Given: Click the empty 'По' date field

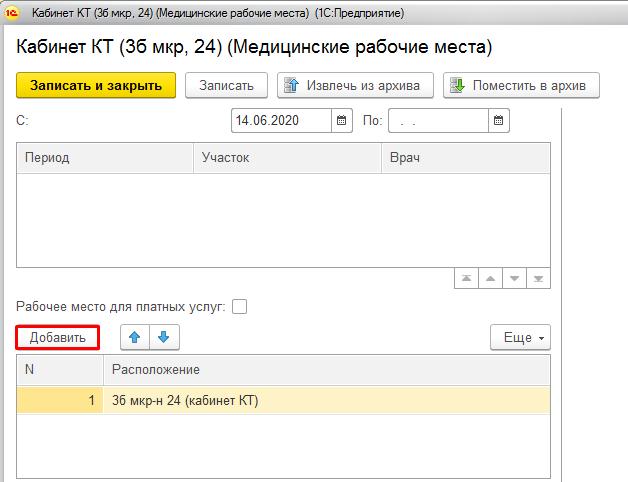Looking at the screenshot, I should [x=437, y=121].
